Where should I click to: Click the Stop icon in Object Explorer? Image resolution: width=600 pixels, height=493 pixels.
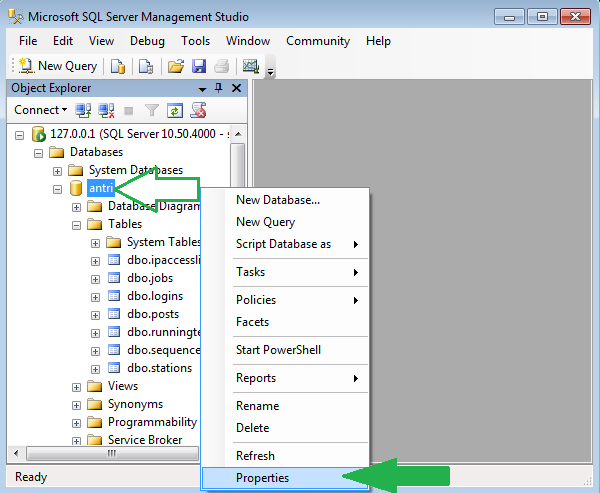[129, 111]
